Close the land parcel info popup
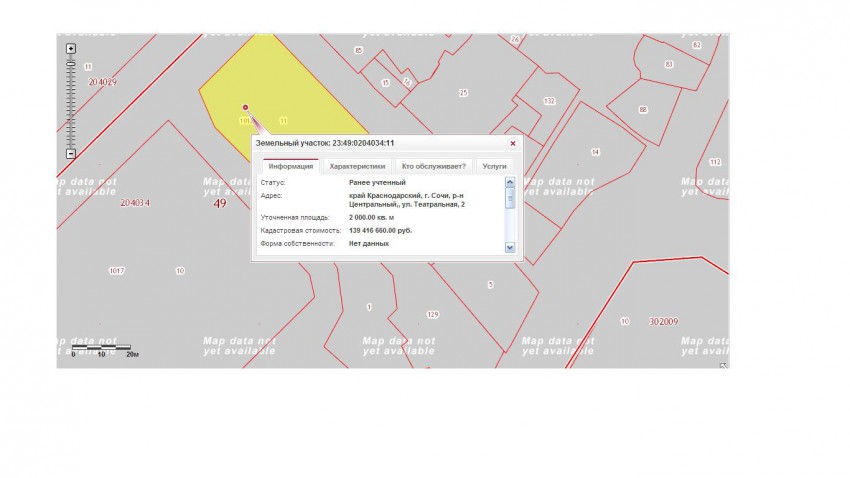850x478 pixels. click(x=512, y=143)
